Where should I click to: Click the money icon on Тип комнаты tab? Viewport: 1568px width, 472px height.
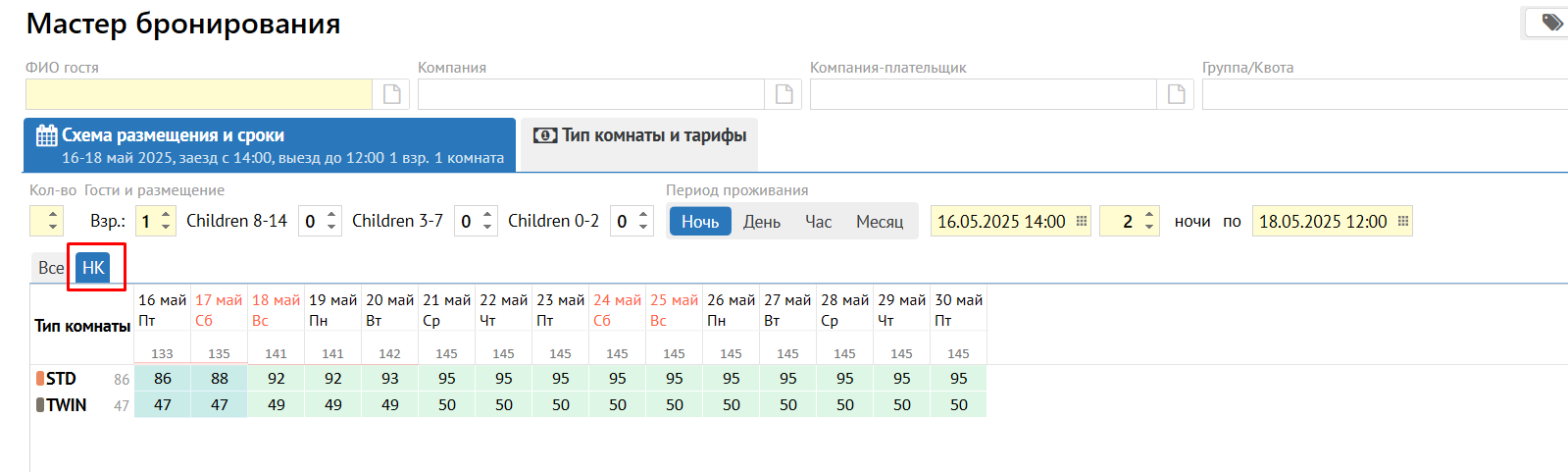click(x=545, y=135)
